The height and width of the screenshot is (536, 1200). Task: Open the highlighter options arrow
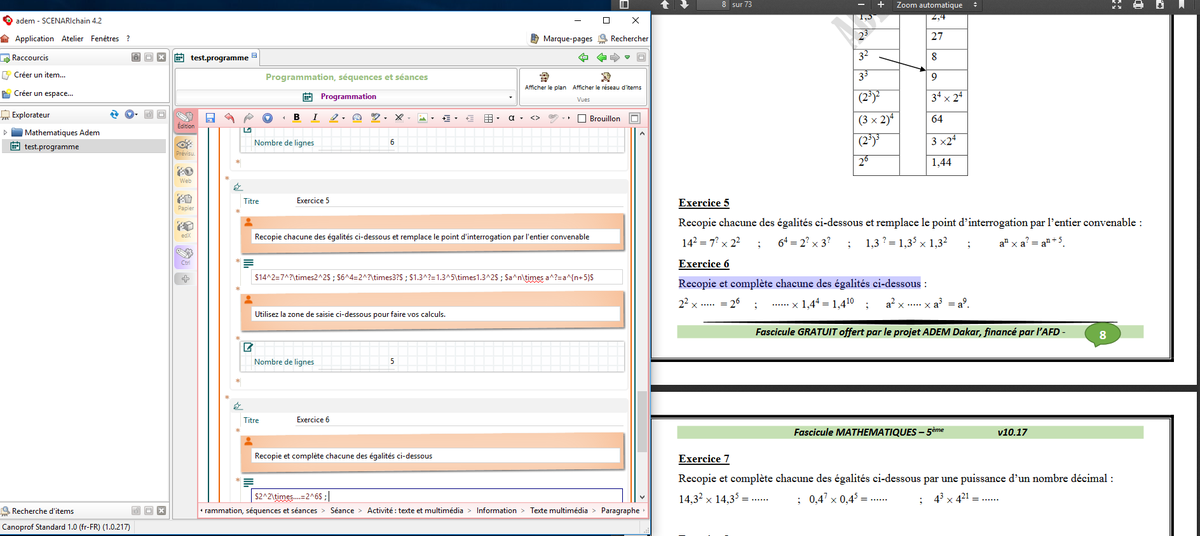point(343,118)
